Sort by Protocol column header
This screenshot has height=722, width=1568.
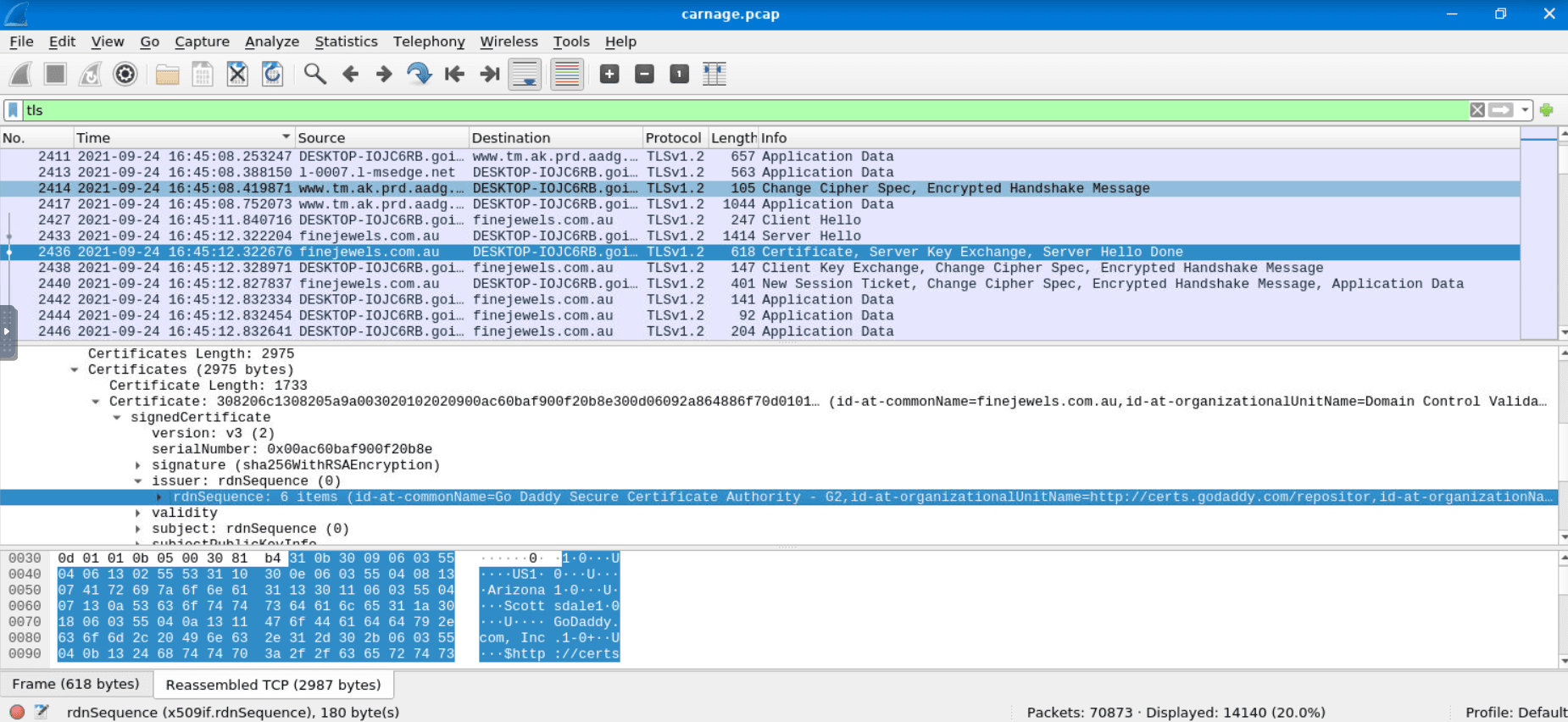[676, 137]
